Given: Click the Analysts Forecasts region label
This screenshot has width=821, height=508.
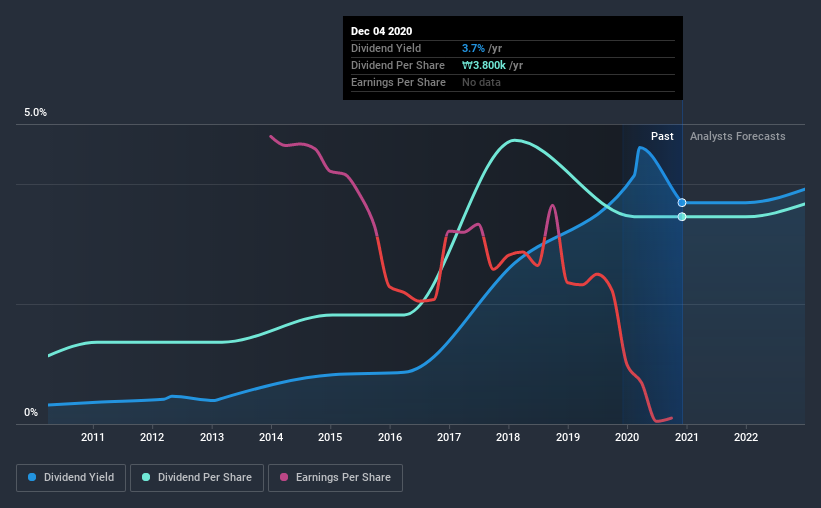Looking at the screenshot, I should [737, 136].
